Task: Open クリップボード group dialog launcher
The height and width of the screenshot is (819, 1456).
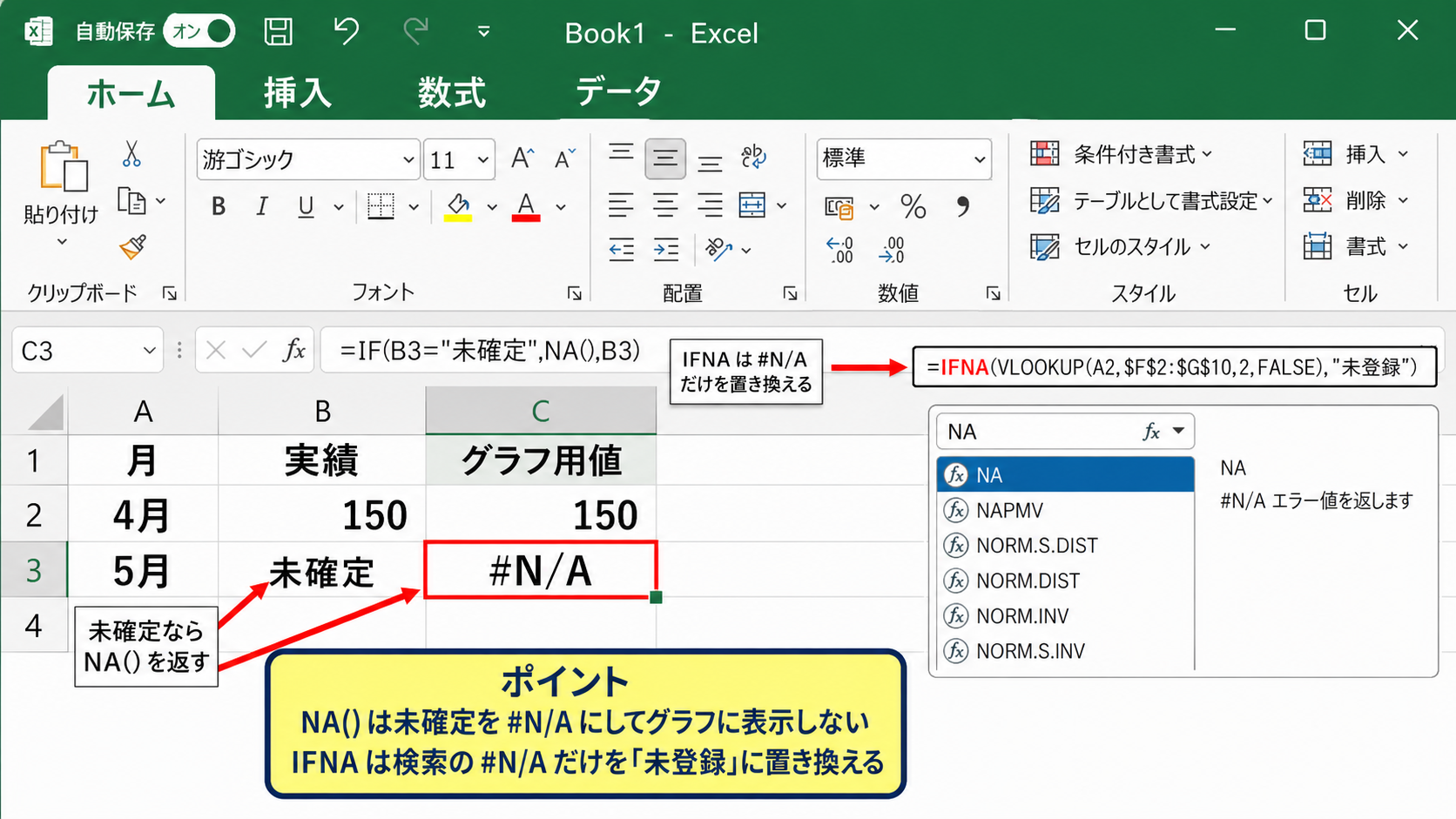Action: (170, 294)
